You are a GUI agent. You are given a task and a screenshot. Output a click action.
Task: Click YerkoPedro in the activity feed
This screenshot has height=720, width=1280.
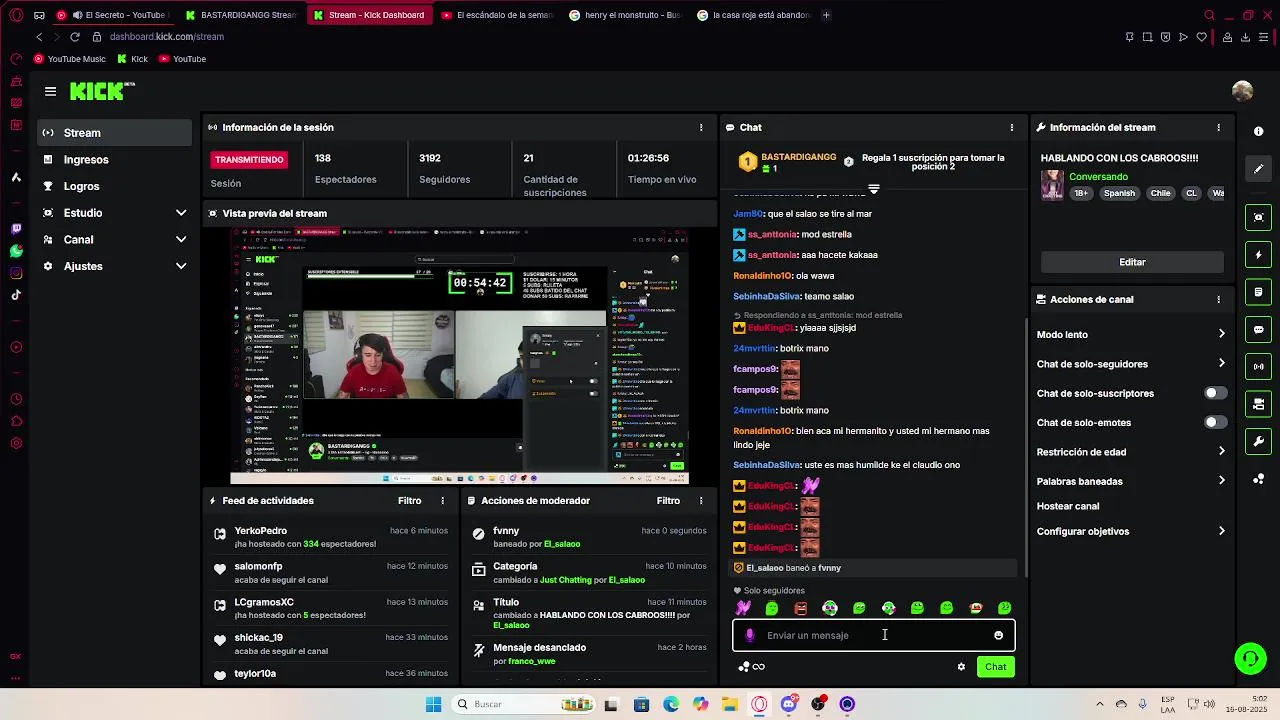pyautogui.click(x=260, y=531)
